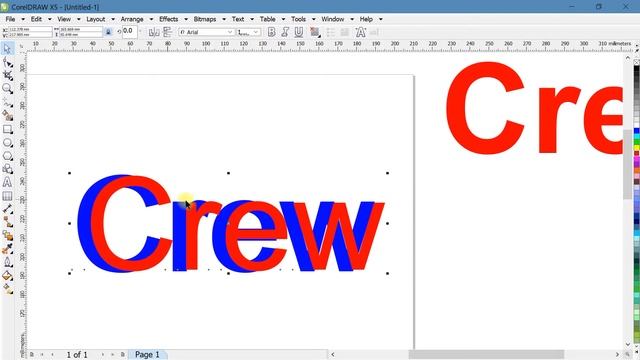The width and height of the screenshot is (640, 360).
Task: Click the object width field
Action: (x=81, y=30)
